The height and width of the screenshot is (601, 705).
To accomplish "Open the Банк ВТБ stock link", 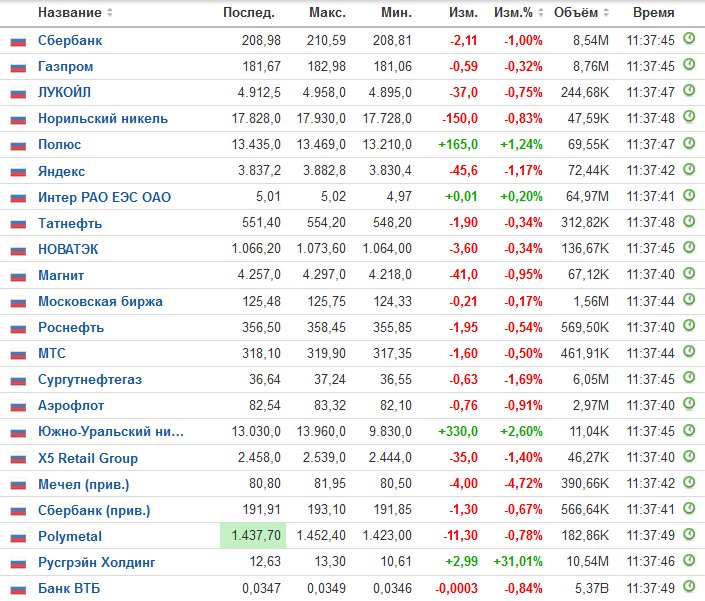I will pyautogui.click(x=69, y=588).
